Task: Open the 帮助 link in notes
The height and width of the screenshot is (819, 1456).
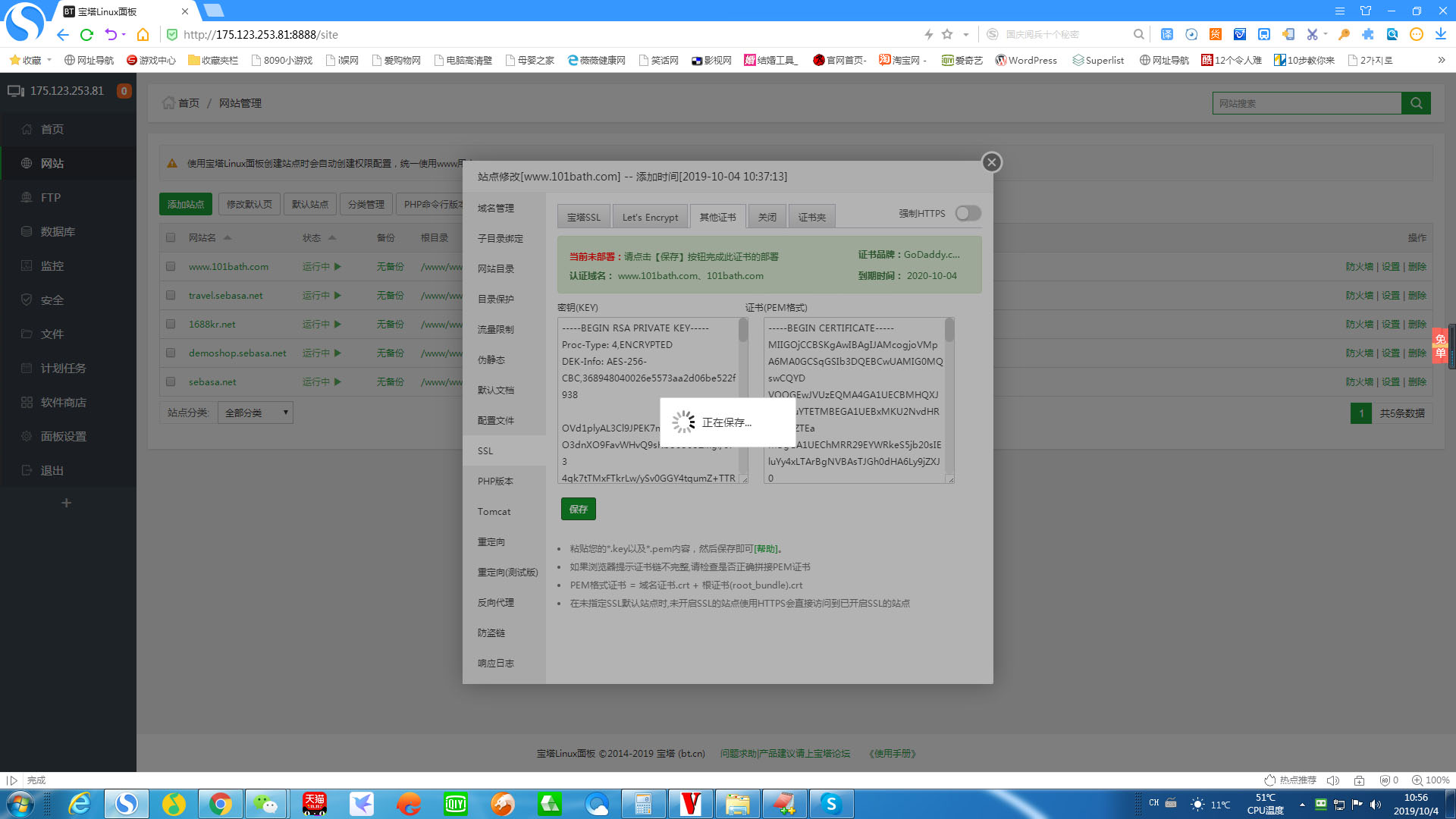Action: [x=766, y=548]
